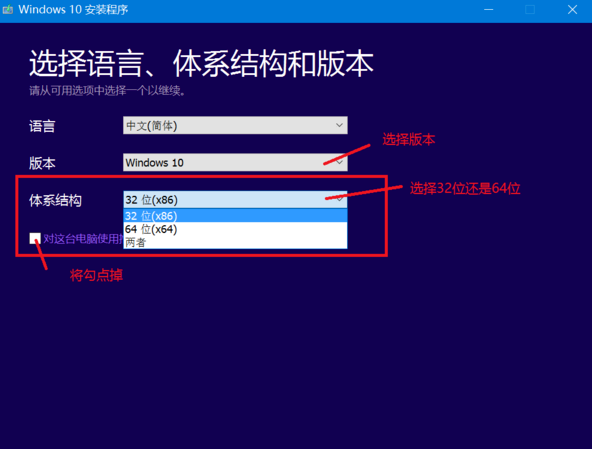This screenshot has height=450, width=592.
Task: Click the 选择语言、体系结构和版本 heading
Action: tap(201, 63)
